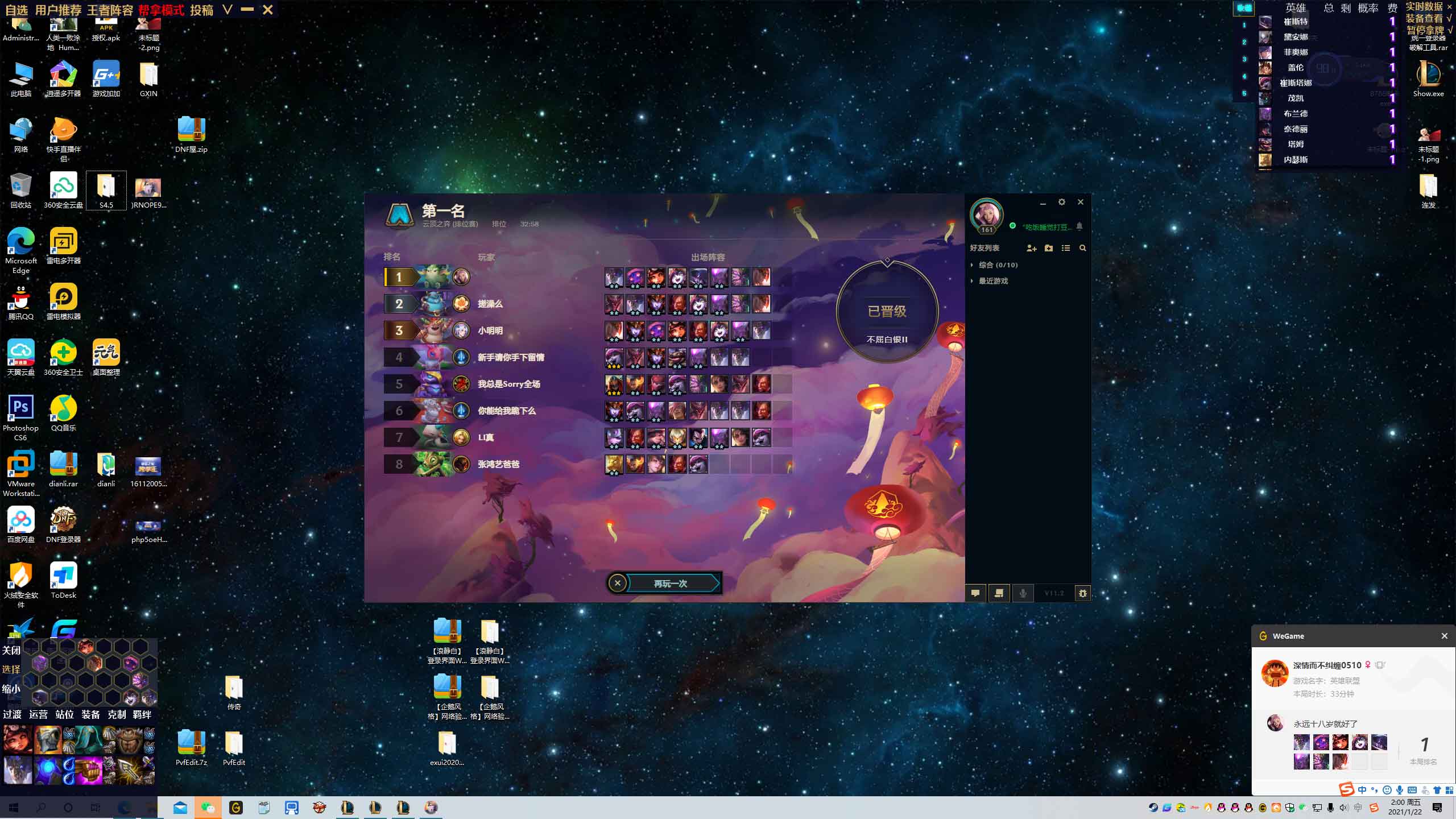Select player 我总是Sorry全场 in rank 5
The width and height of the screenshot is (1456, 819).
point(509,384)
